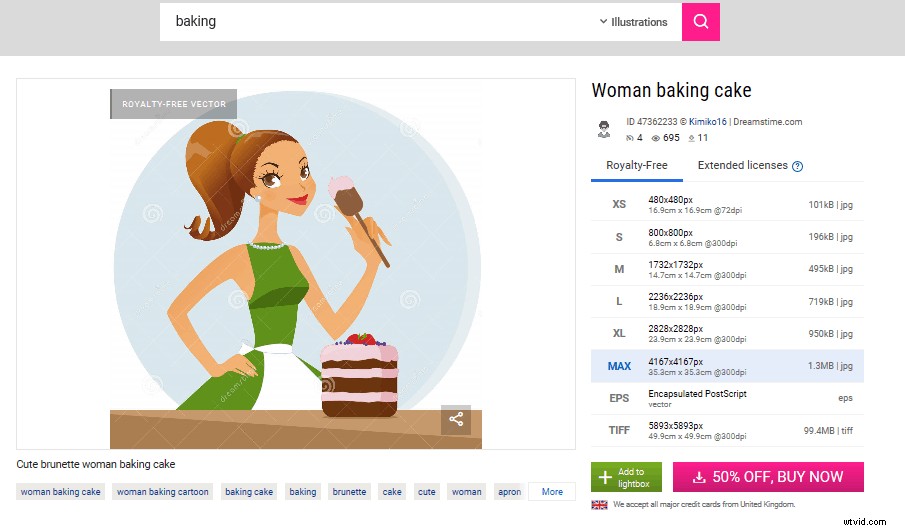Click the Extended licenses help question mark
Image resolution: width=905 pixels, height=531 pixels.
pos(797,167)
